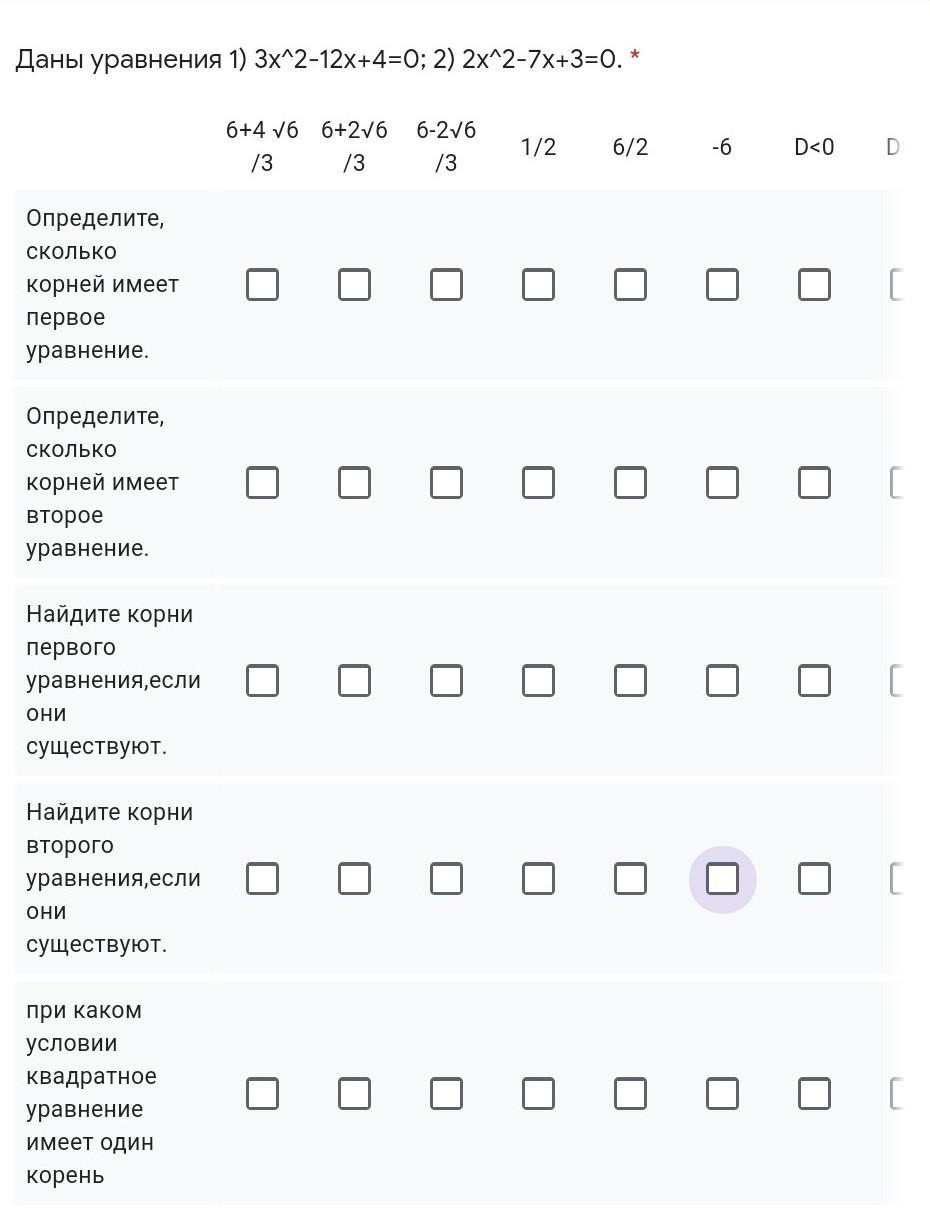Tick 6+2√6/3 in one-root condition row
930x1224 pixels.
pyautogui.click(x=354, y=1094)
